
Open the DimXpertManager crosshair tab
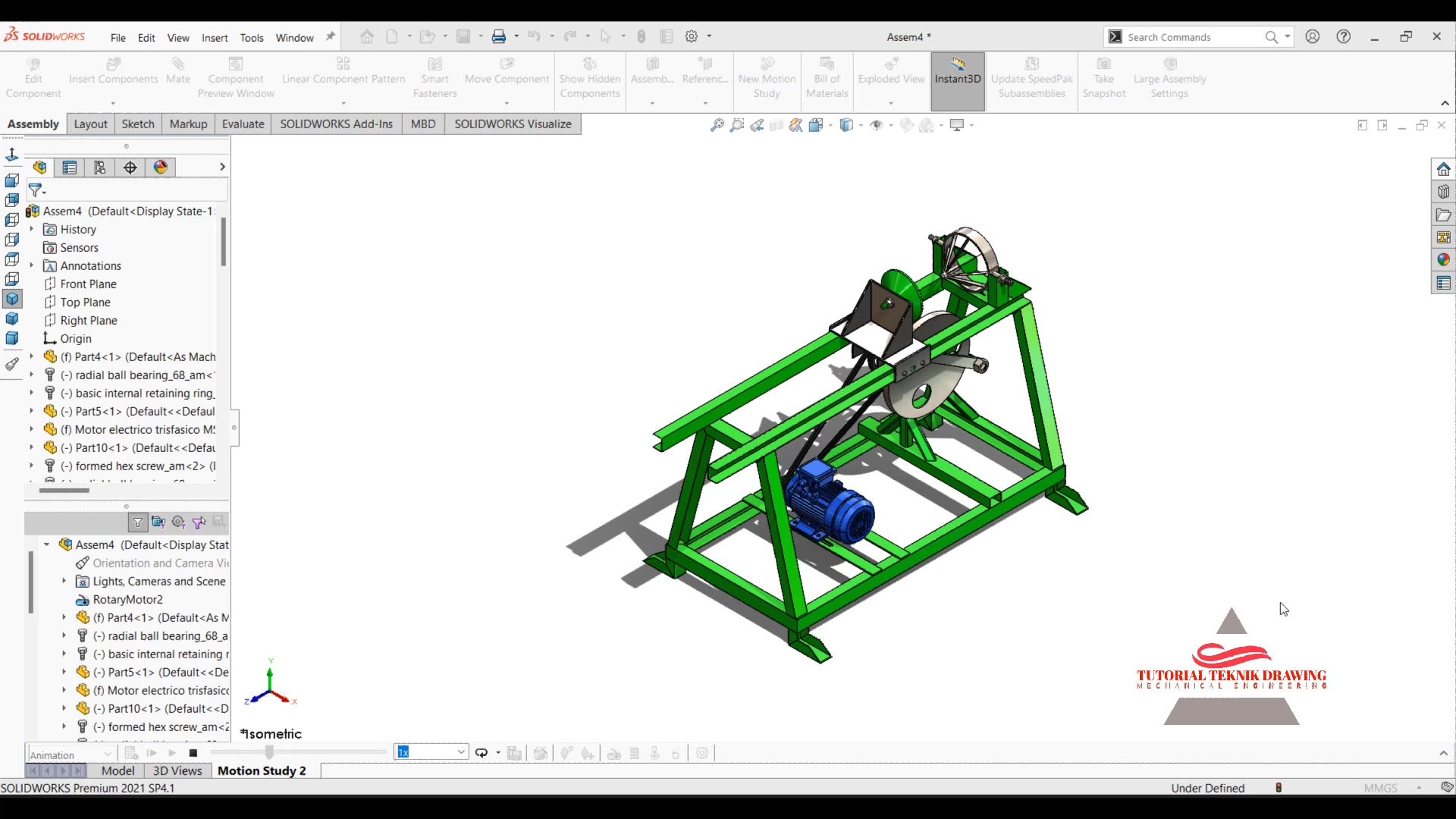[130, 168]
